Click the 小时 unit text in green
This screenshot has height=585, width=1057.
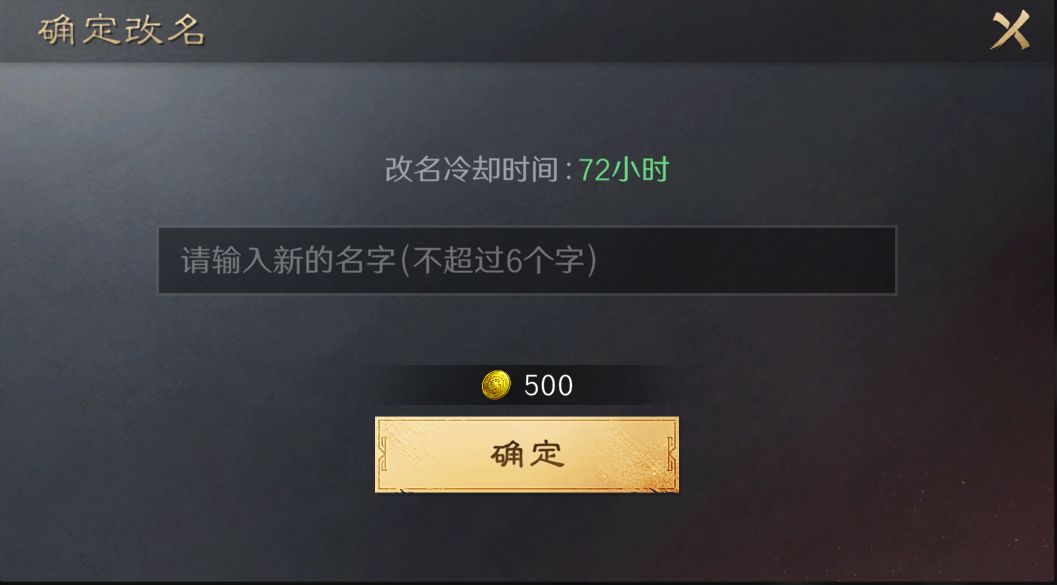click(640, 169)
